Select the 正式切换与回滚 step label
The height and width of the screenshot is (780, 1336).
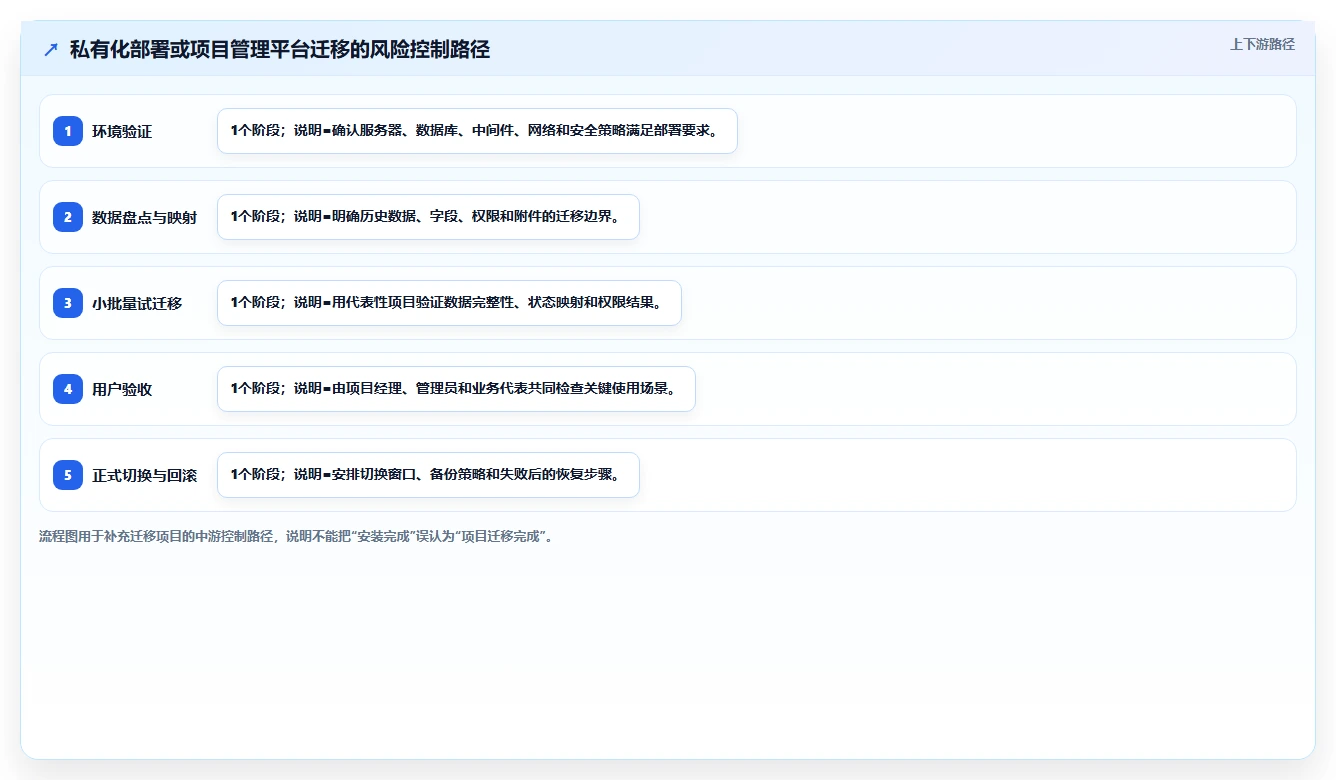point(145,476)
